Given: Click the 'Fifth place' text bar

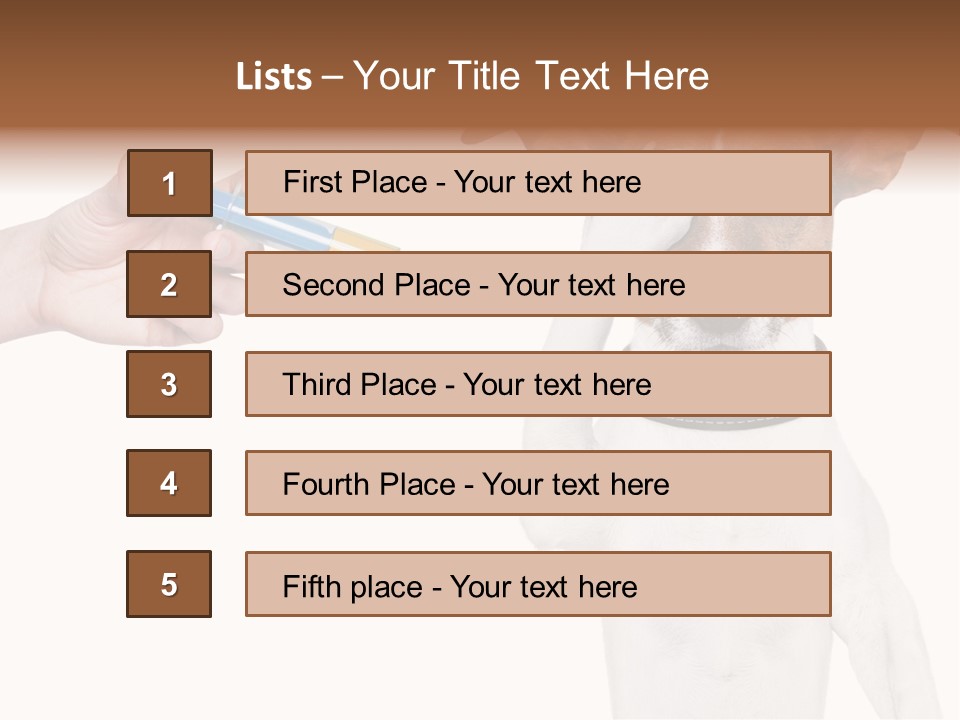Looking at the screenshot, I should click(x=538, y=584).
